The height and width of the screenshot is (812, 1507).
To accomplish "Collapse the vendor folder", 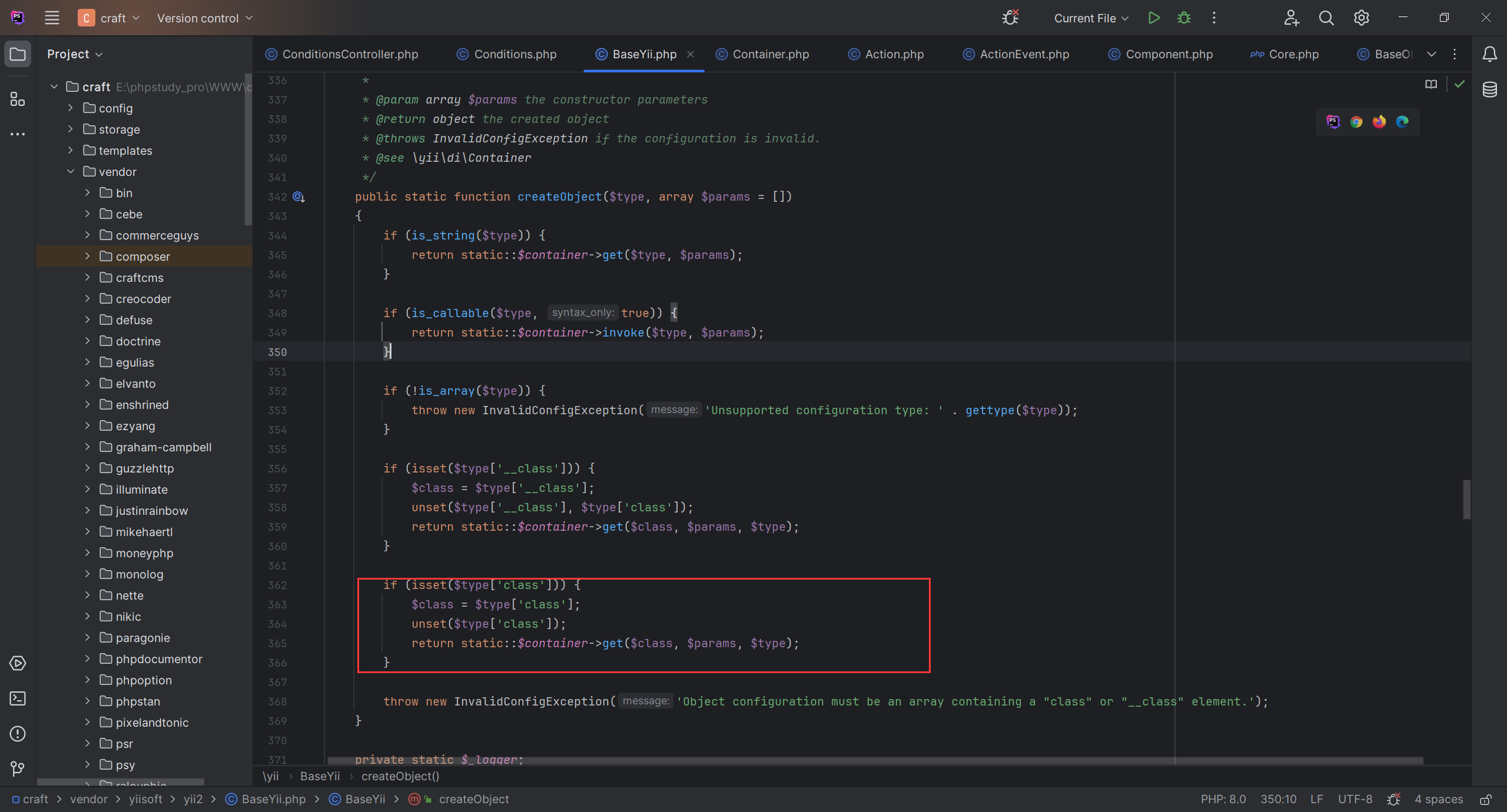I will click(x=71, y=171).
